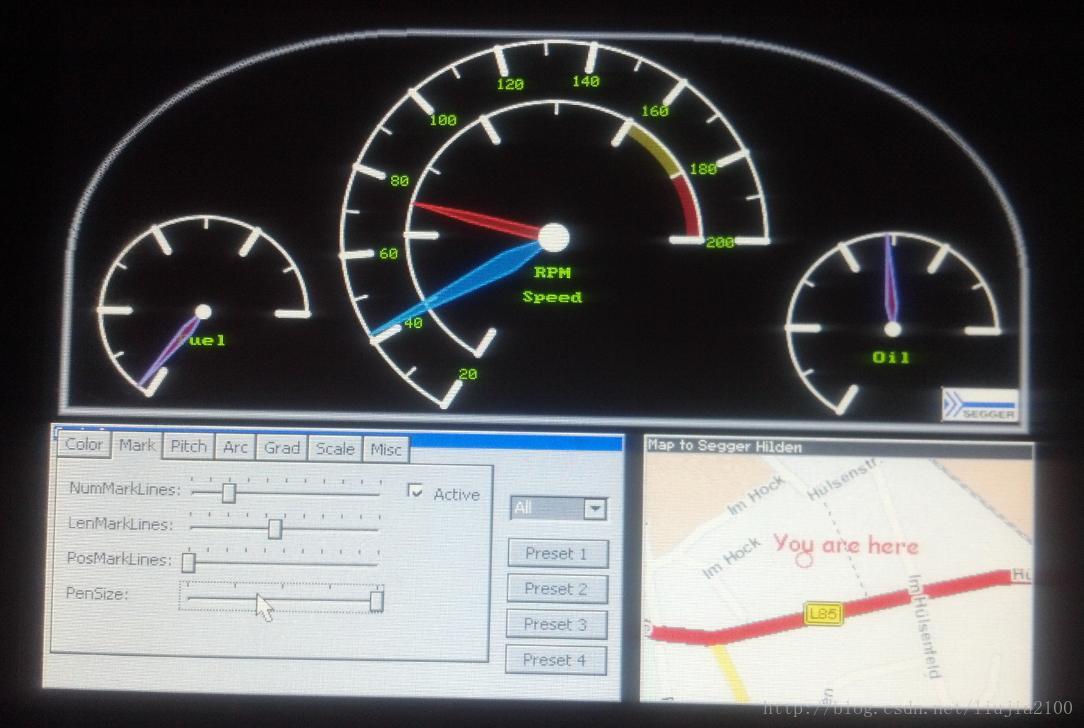The width and height of the screenshot is (1084, 728).
Task: Click the Im Hülsenfeld street label on map
Action: (924, 626)
